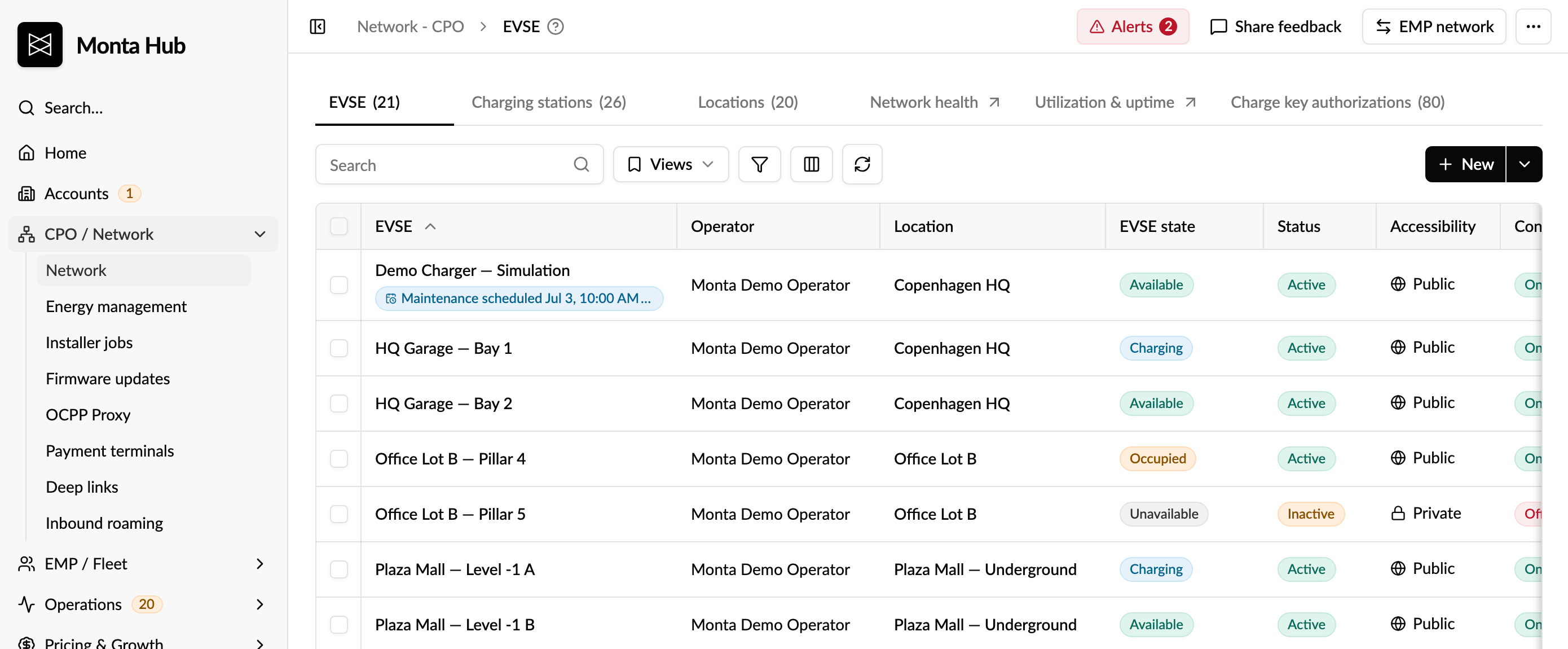Click the Monta Hub logo

click(x=39, y=45)
